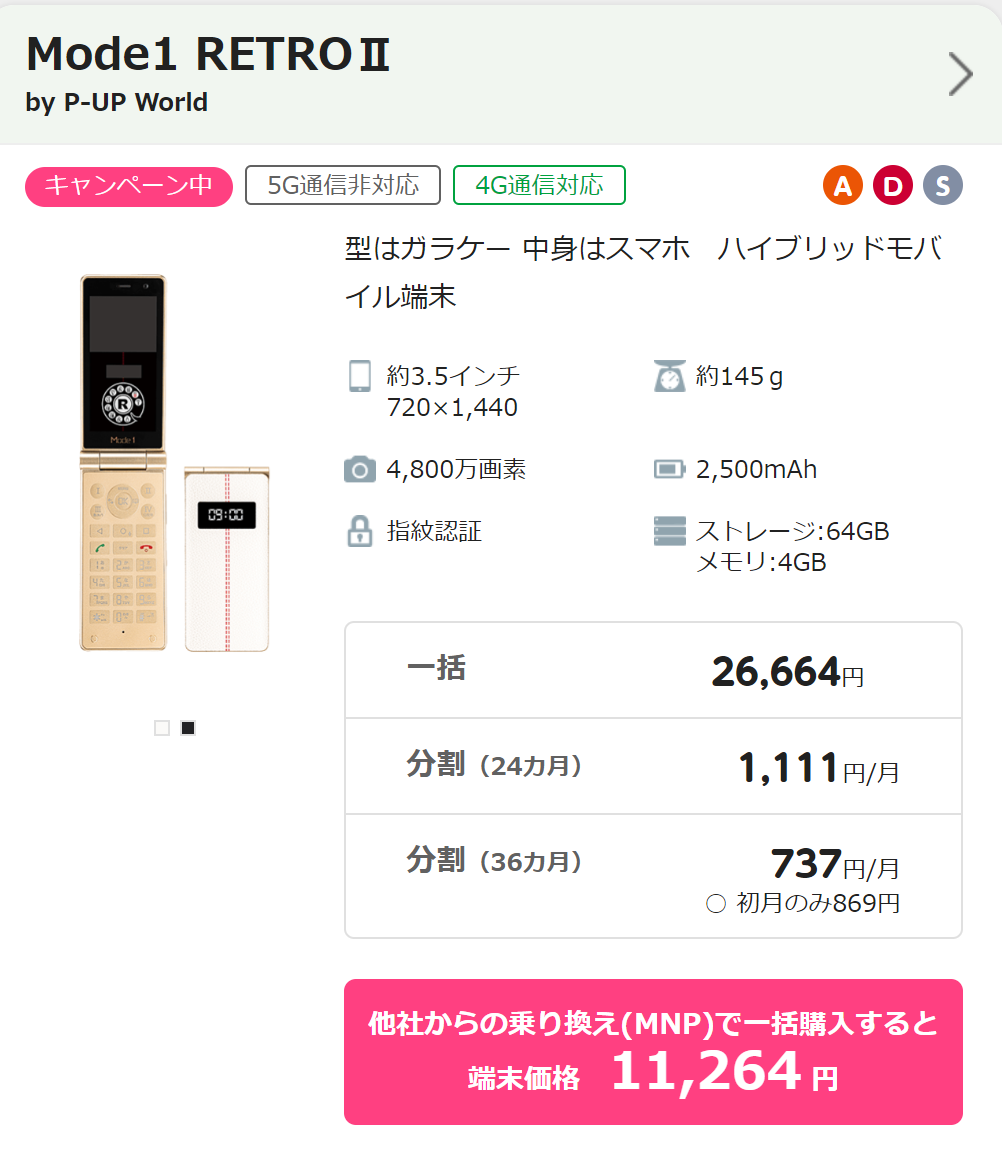Click the 5G通信非対応 tag
Screen dimensions: 1002x1173
(x=343, y=185)
